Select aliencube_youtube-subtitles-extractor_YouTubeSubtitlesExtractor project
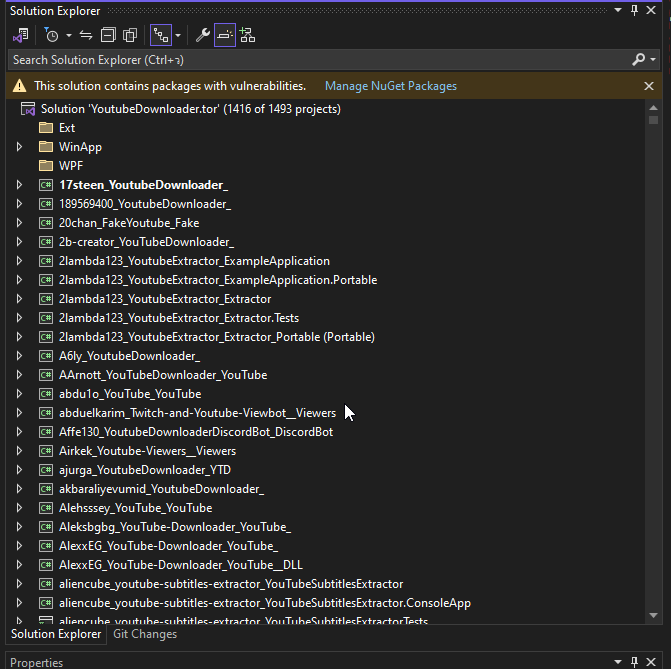The height and width of the screenshot is (669, 671). [x=231, y=584]
